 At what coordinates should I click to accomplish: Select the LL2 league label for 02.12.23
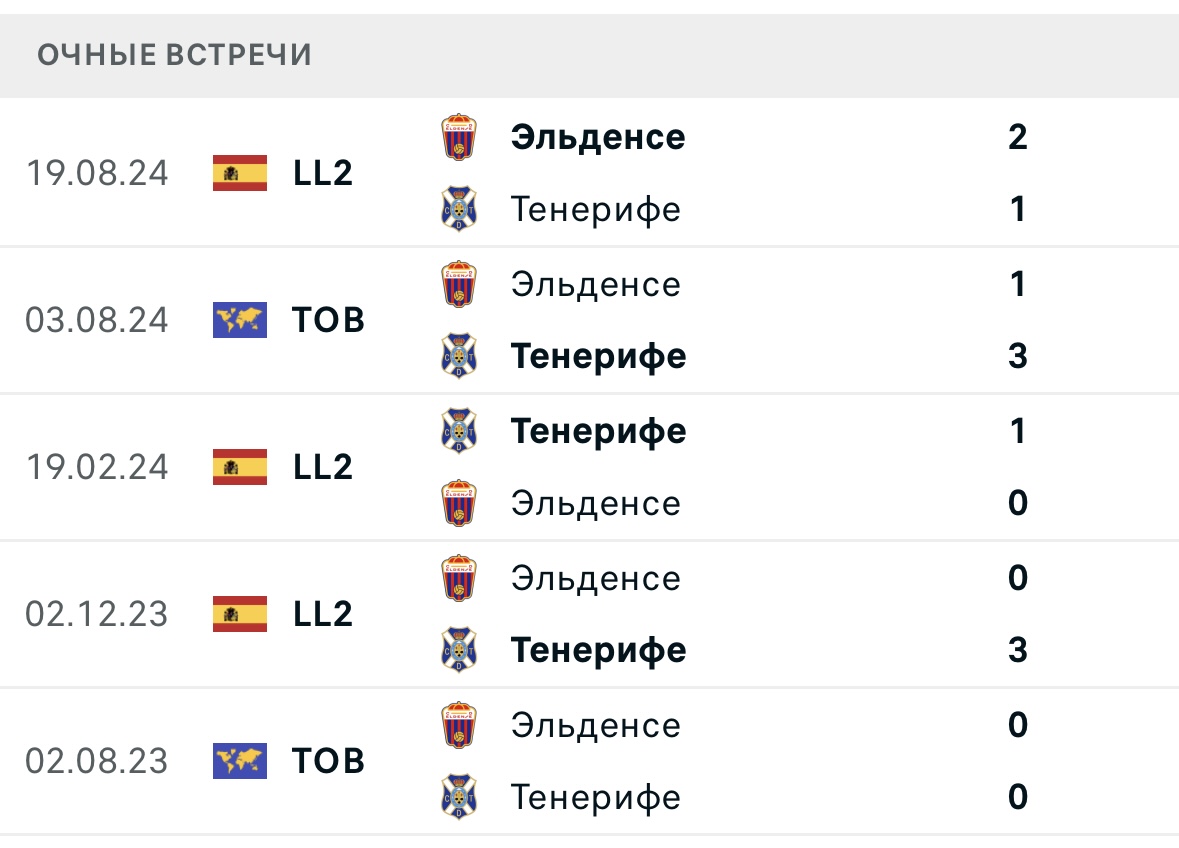tap(323, 614)
